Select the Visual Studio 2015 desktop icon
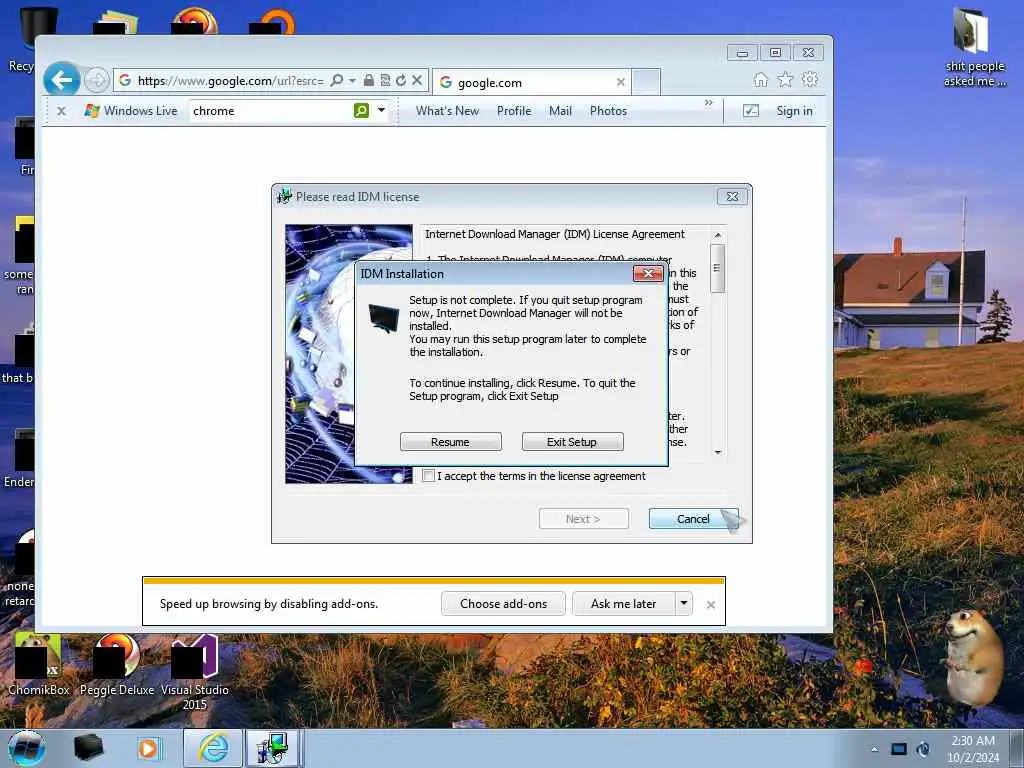Image resolution: width=1024 pixels, height=768 pixels. (x=195, y=673)
